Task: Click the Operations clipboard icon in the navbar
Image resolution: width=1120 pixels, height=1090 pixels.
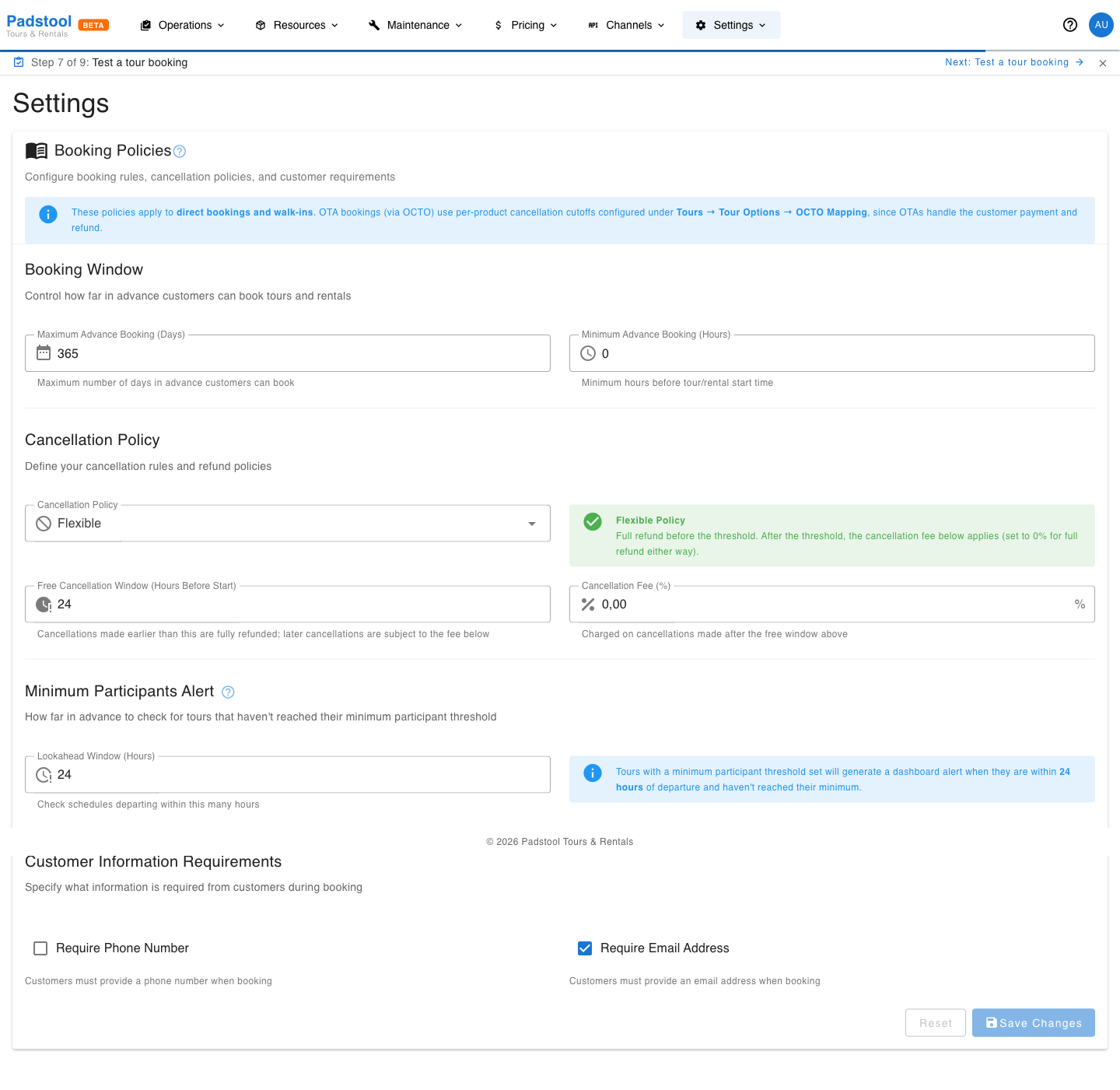Action: coord(145,25)
